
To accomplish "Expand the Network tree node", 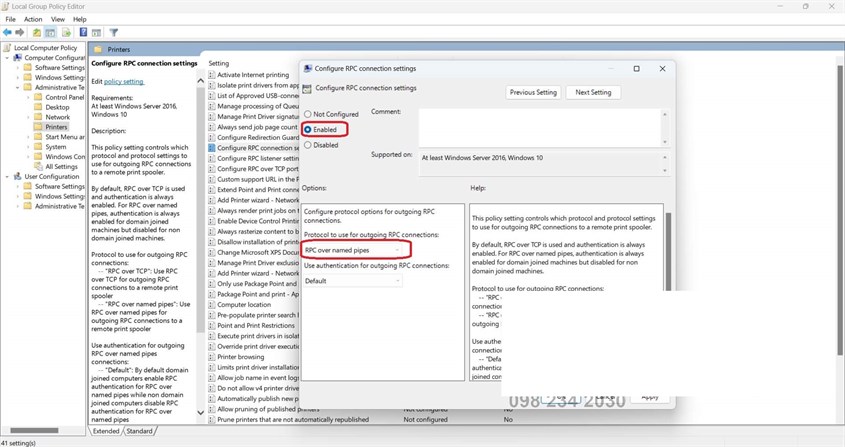I will 28,117.
